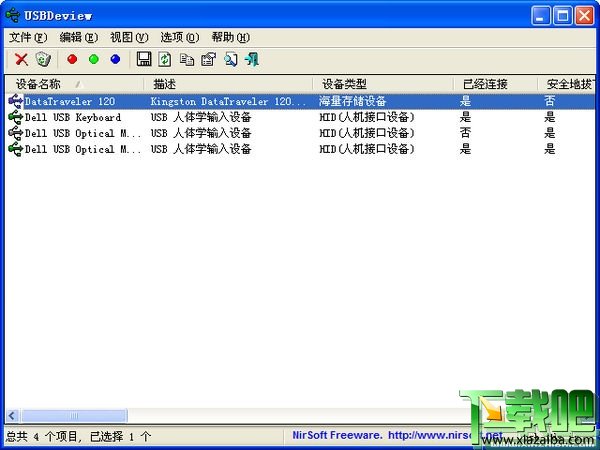This screenshot has width=600, height=450.
Task: Open the 选项(O) menu
Action: (180, 38)
